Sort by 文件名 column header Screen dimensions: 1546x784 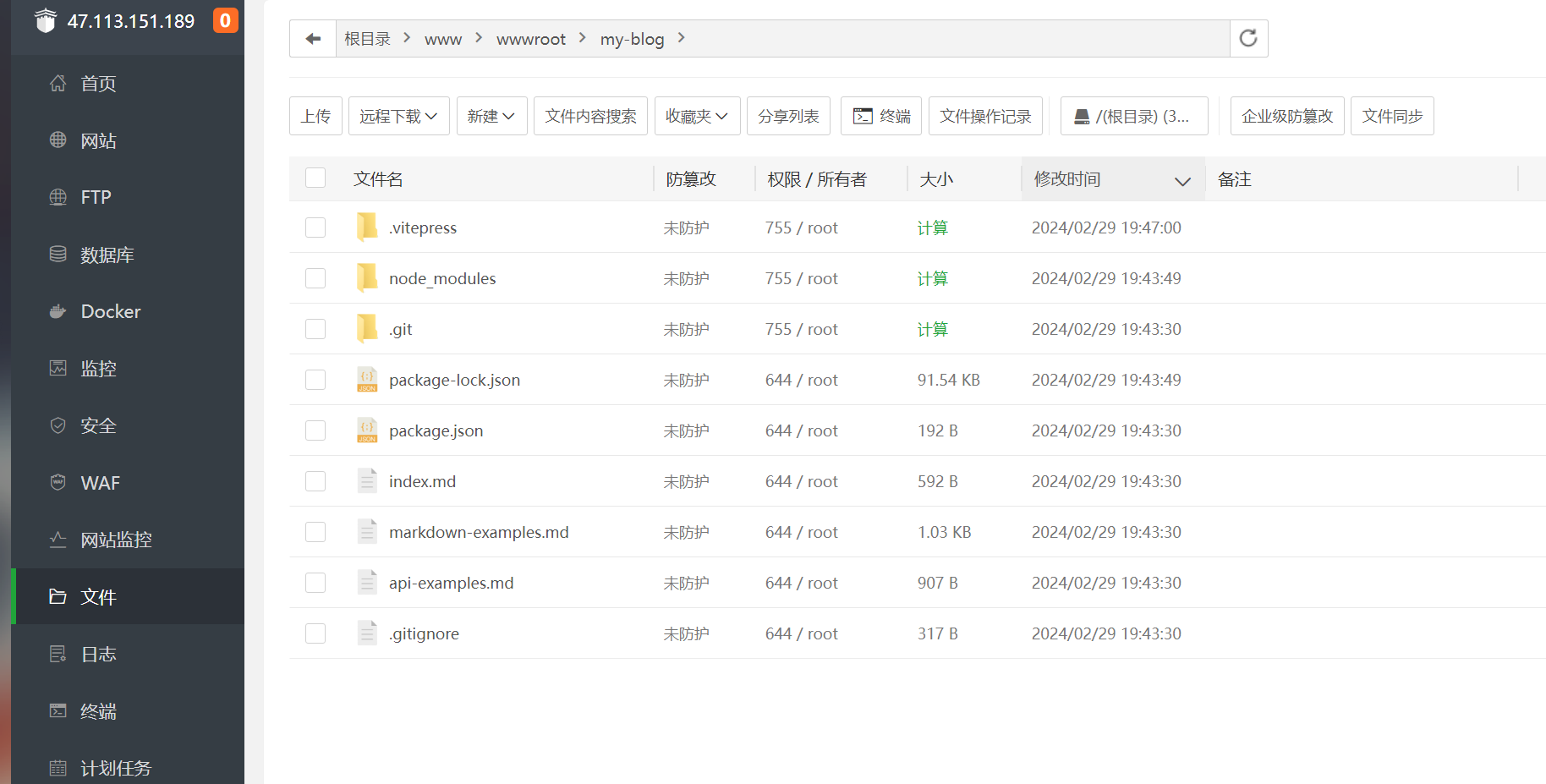378,179
